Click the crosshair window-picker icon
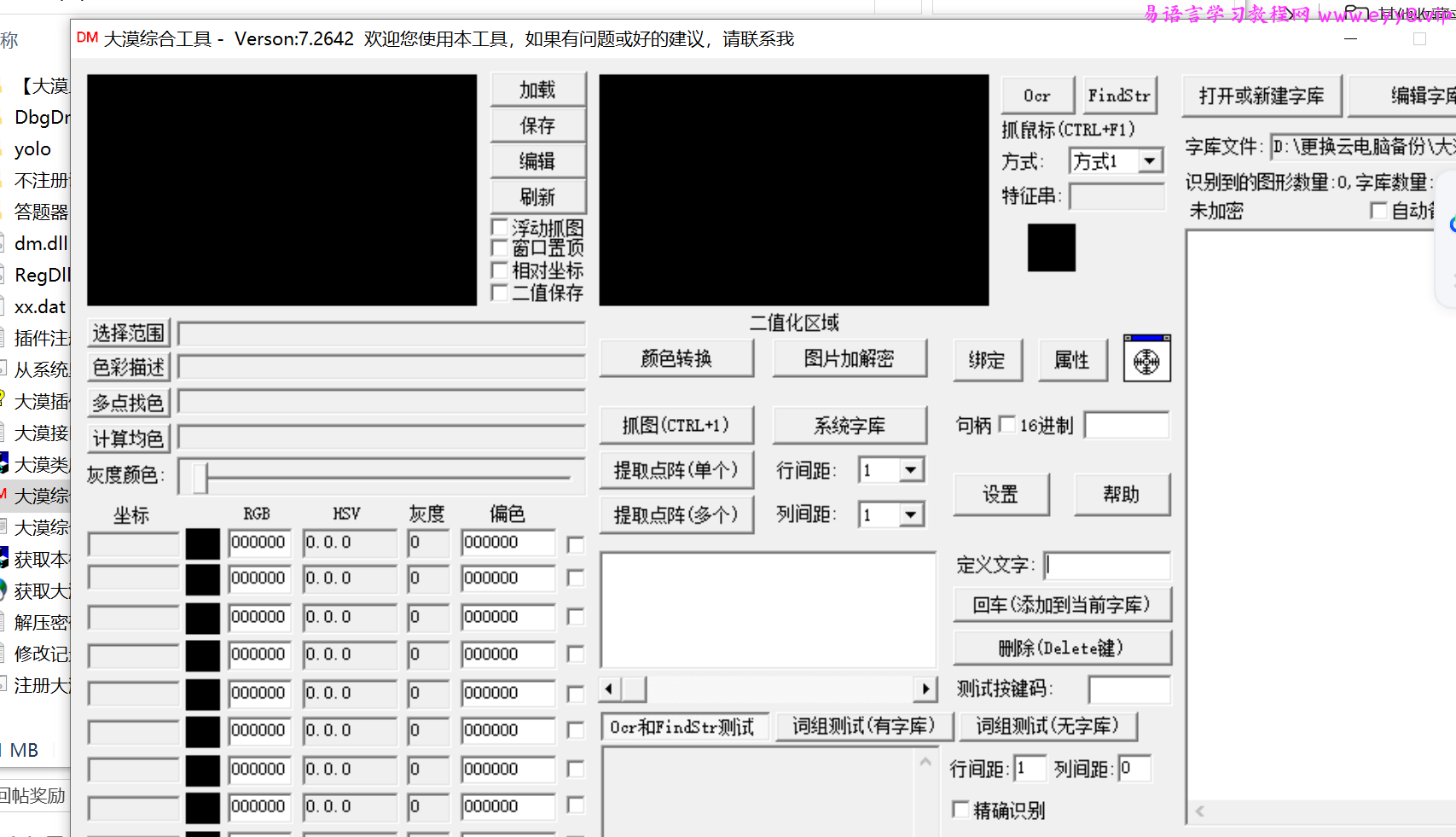 coord(1146,358)
